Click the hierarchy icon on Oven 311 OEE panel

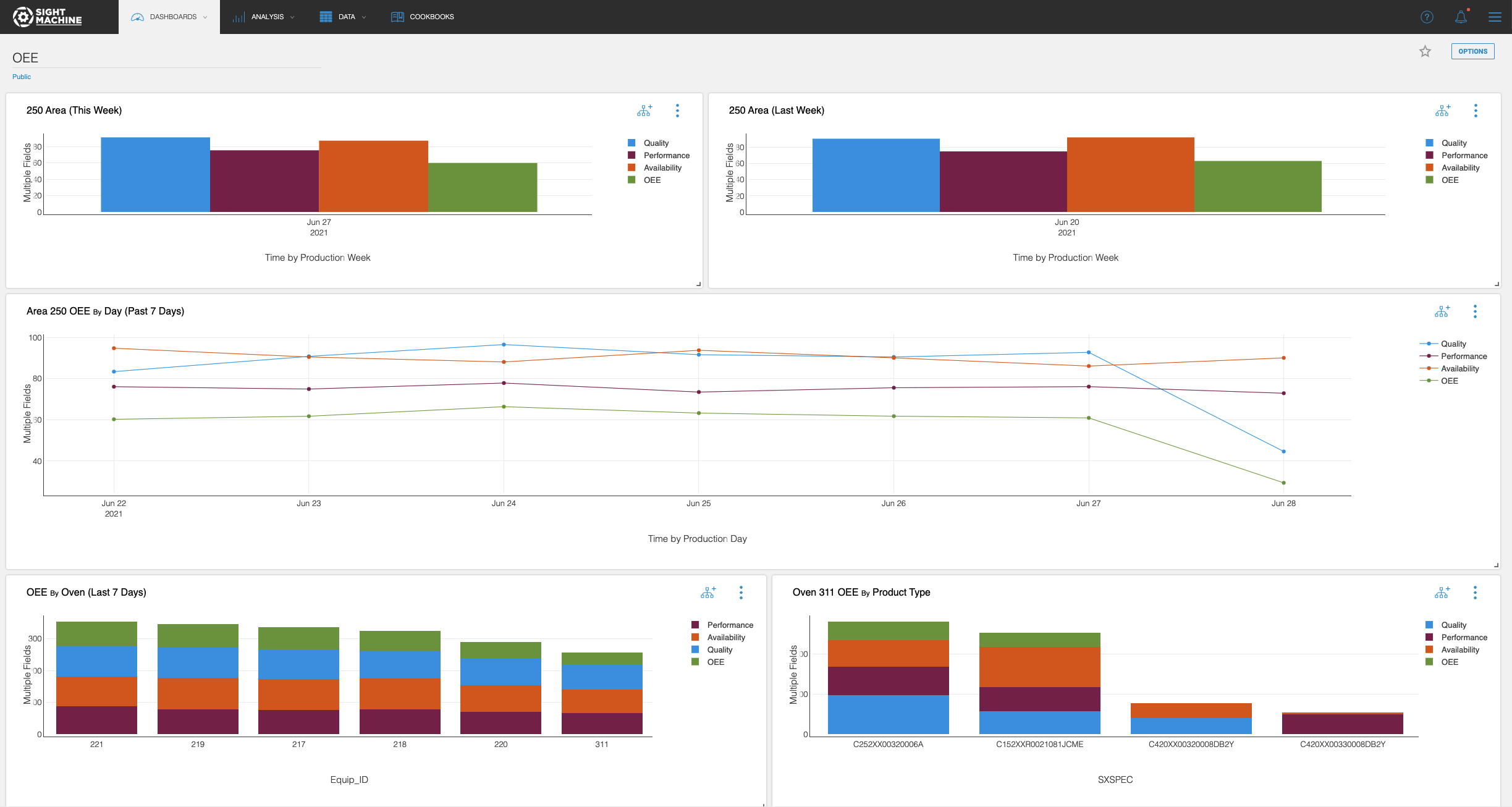1442,593
